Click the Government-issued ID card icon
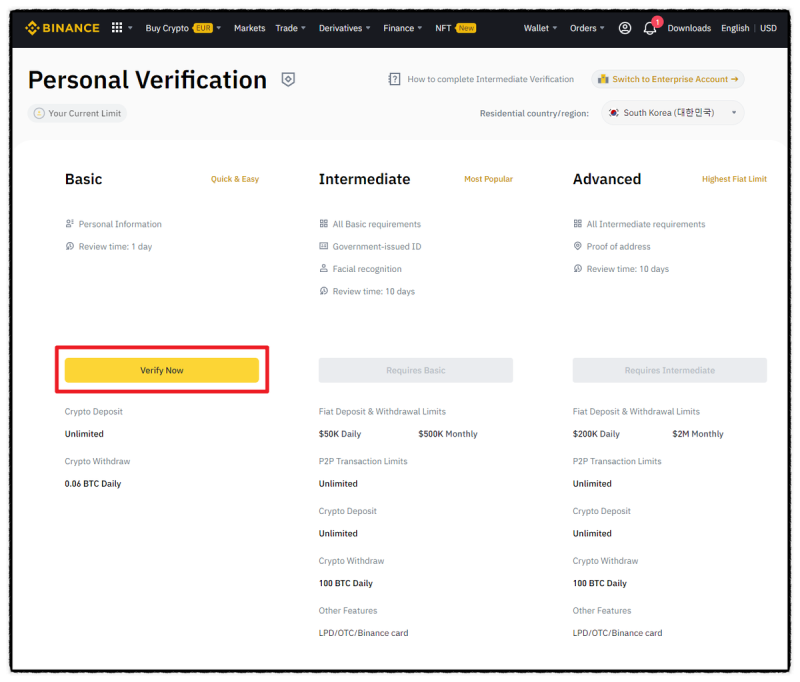This screenshot has width=800, height=682. [323, 246]
